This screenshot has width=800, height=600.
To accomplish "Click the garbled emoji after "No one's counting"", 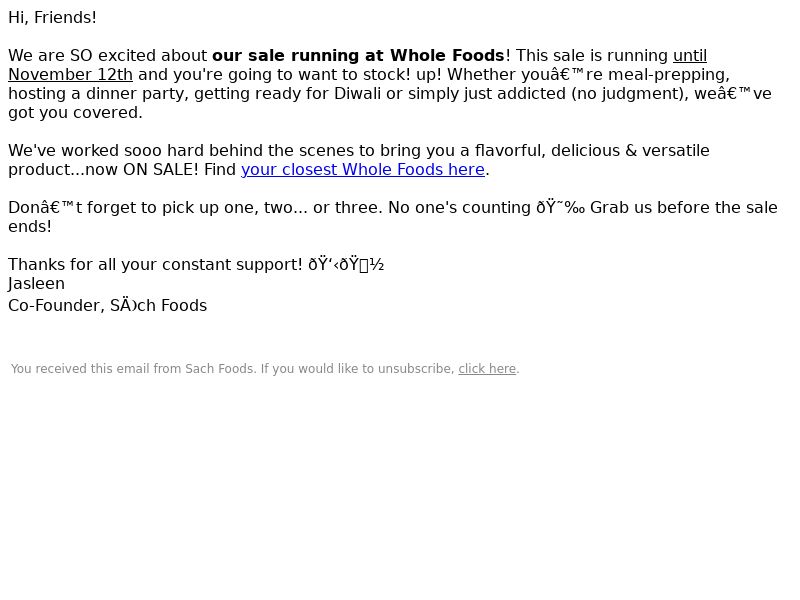I will pyautogui.click(x=560, y=208).
